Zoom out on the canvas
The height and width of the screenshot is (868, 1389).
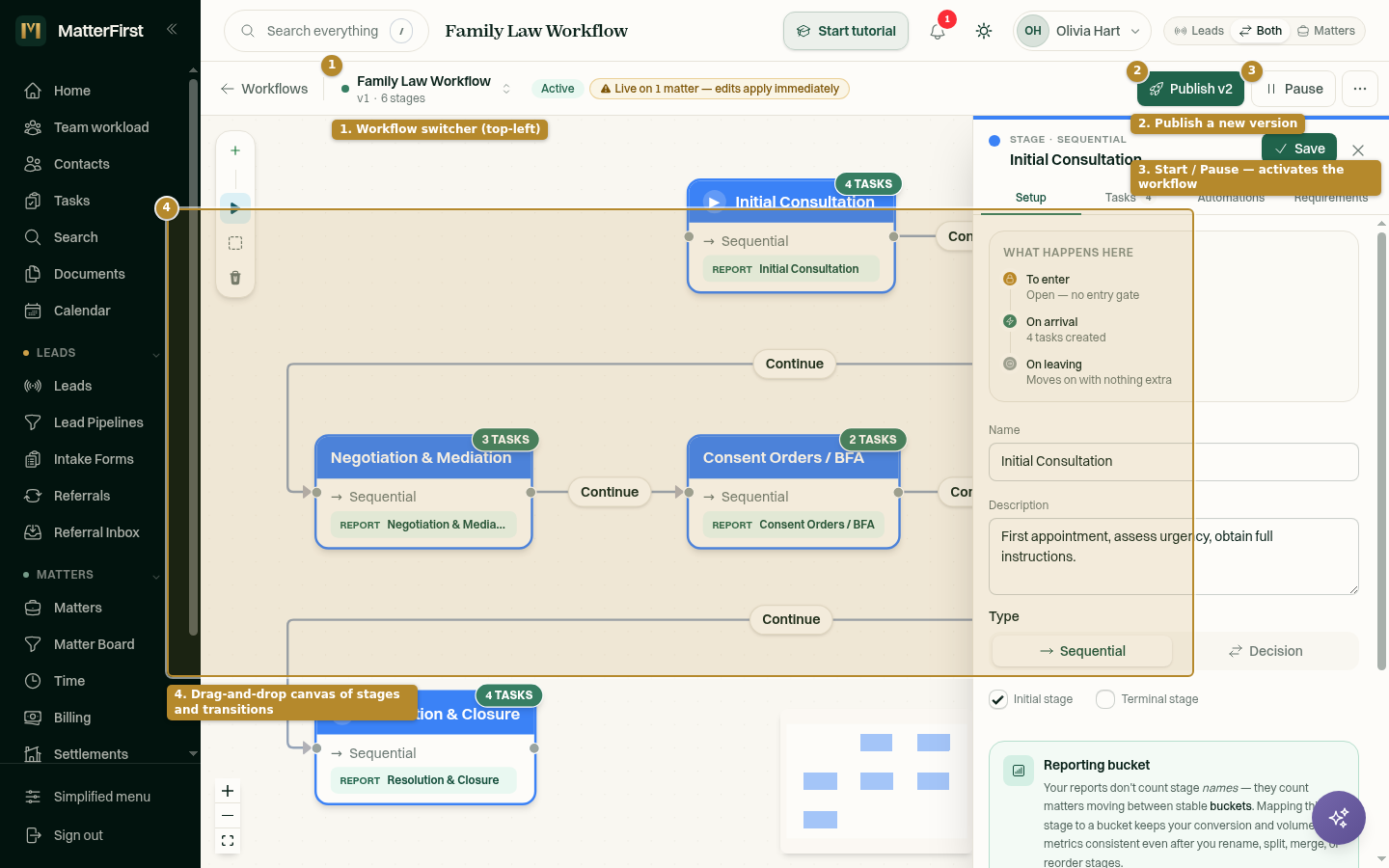click(228, 816)
